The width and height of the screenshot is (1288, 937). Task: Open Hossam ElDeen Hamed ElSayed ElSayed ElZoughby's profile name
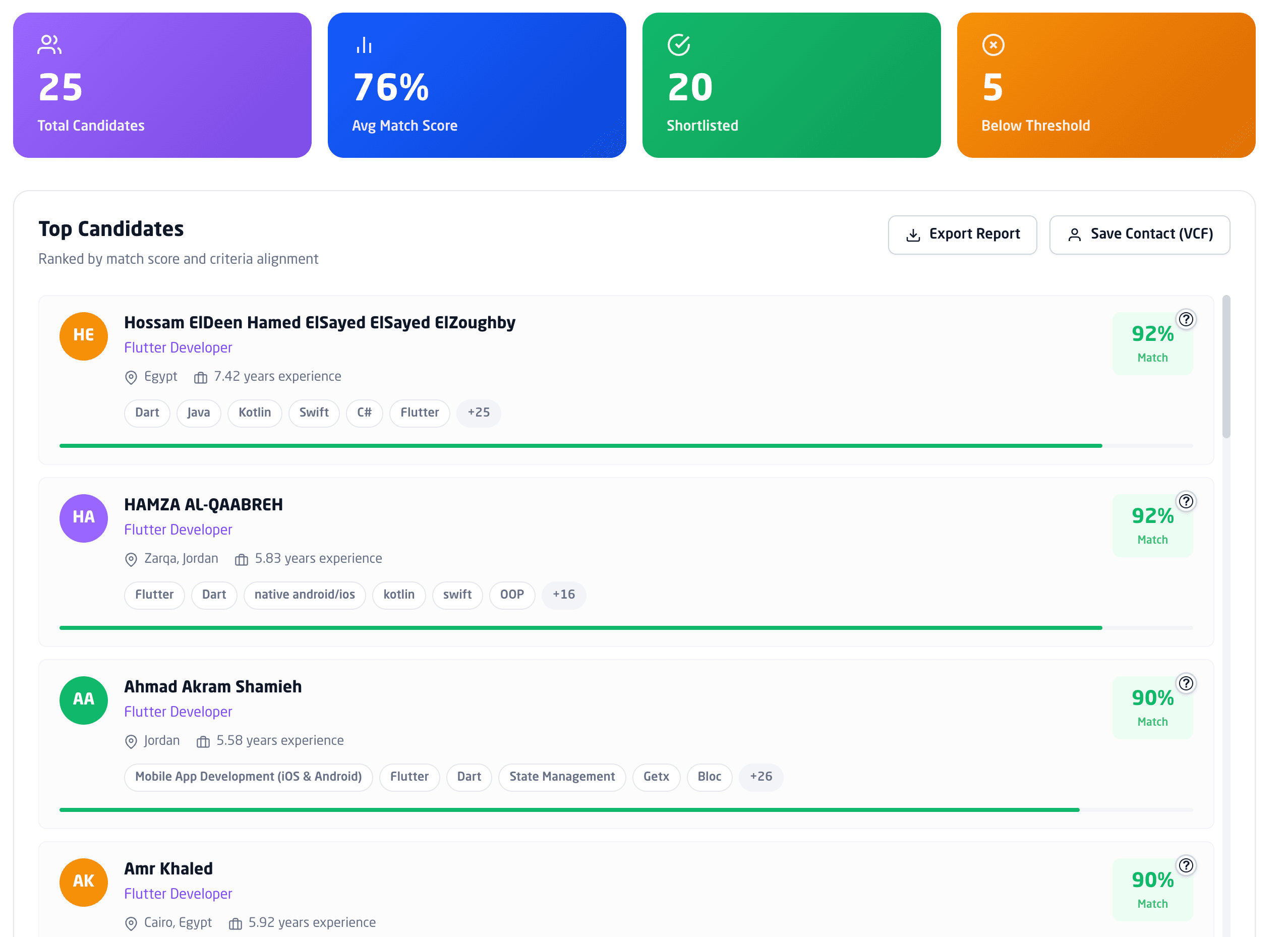click(x=320, y=323)
